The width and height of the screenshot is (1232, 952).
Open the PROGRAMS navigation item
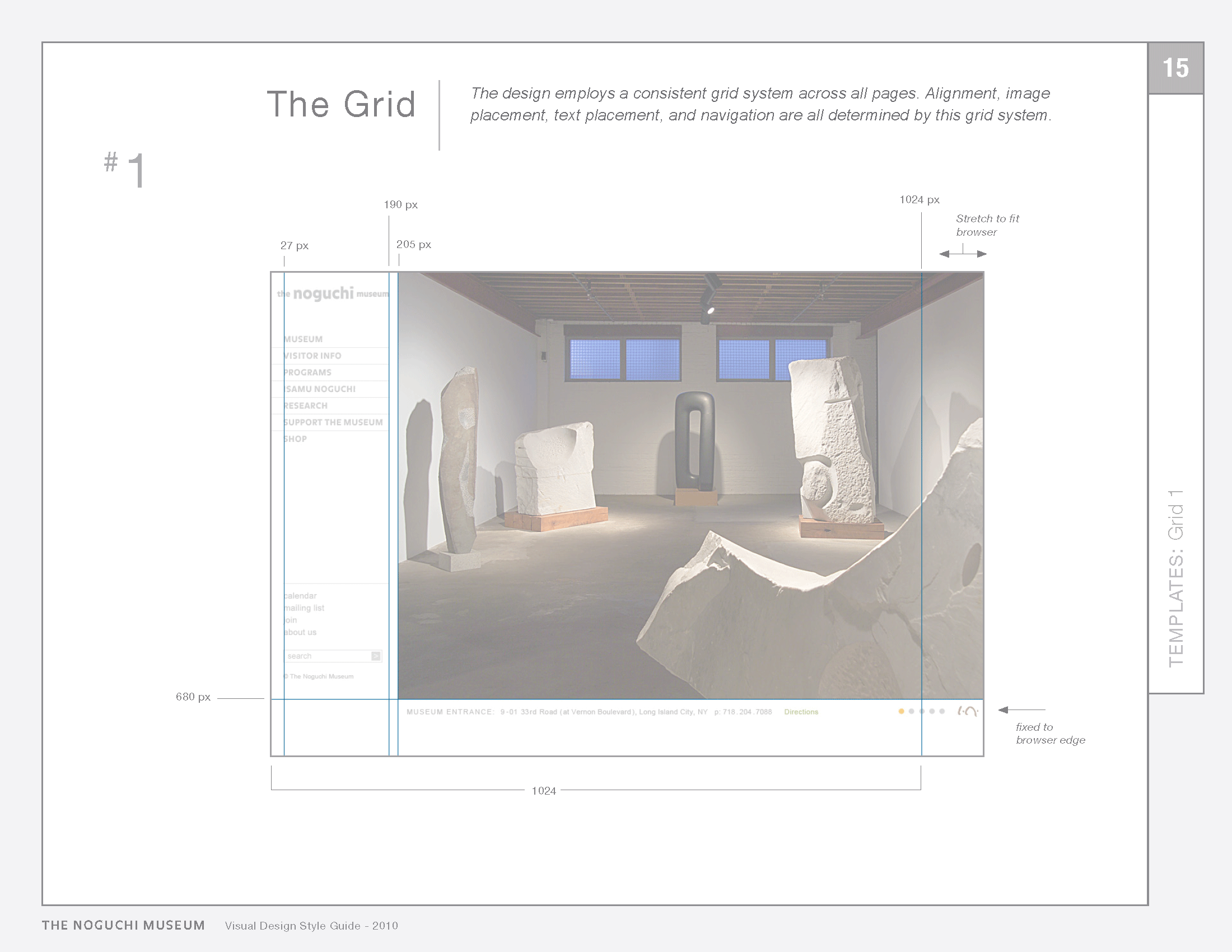click(x=307, y=372)
